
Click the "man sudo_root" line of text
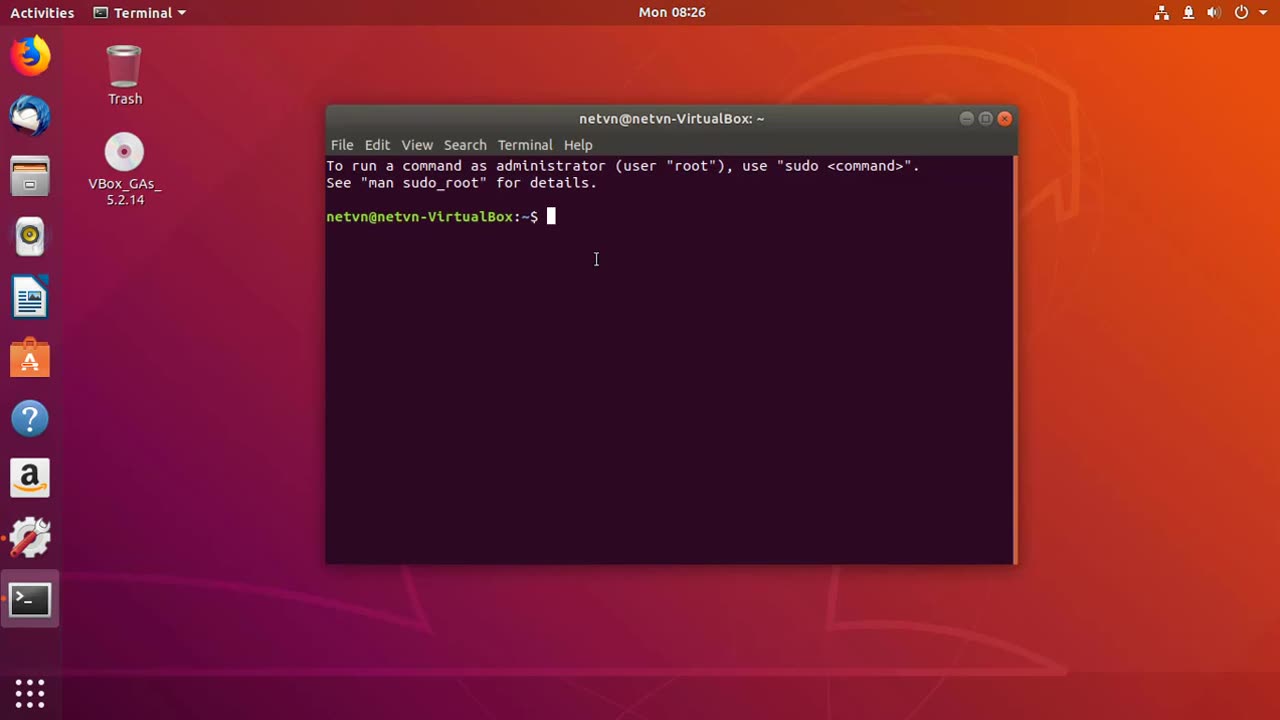pyautogui.click(x=461, y=183)
